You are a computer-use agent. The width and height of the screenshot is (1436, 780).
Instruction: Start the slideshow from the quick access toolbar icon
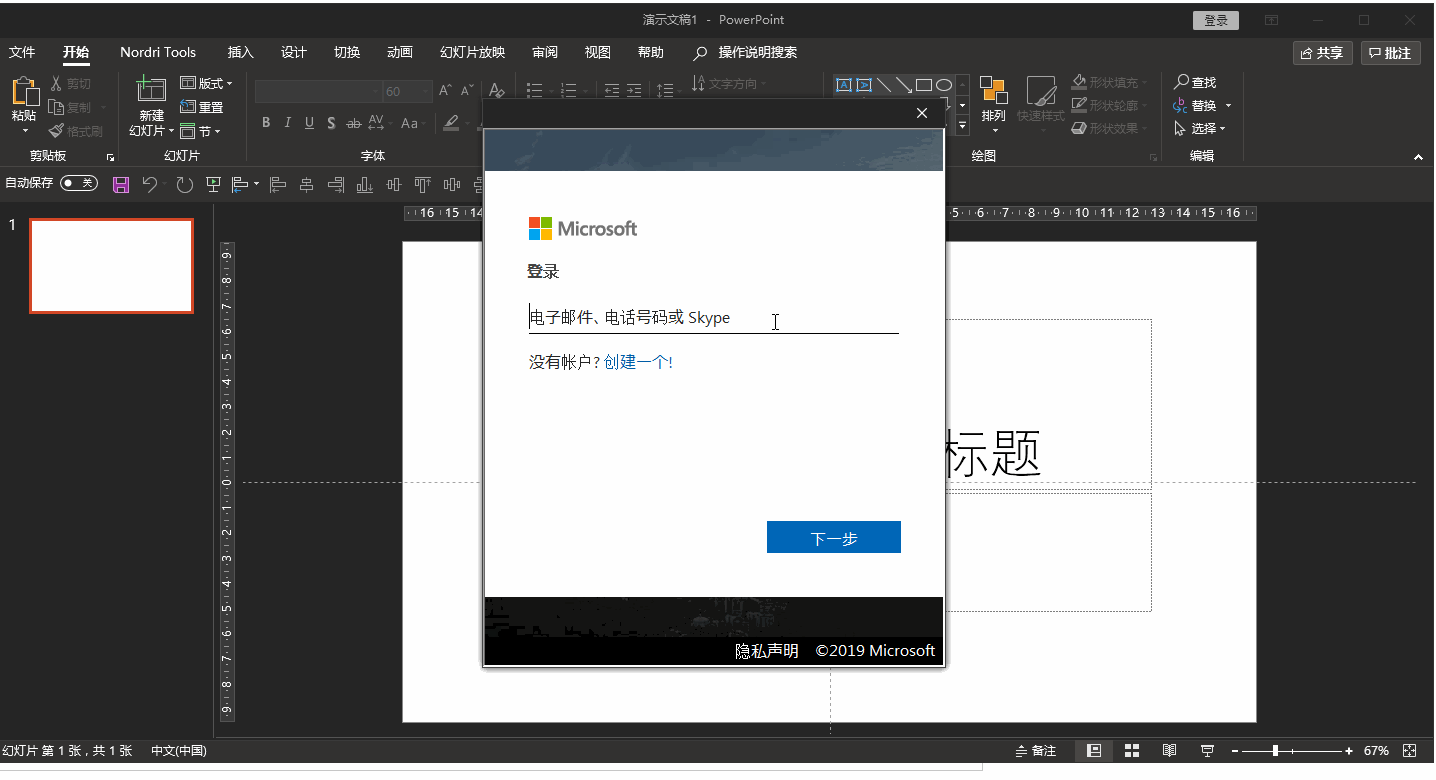(213, 184)
